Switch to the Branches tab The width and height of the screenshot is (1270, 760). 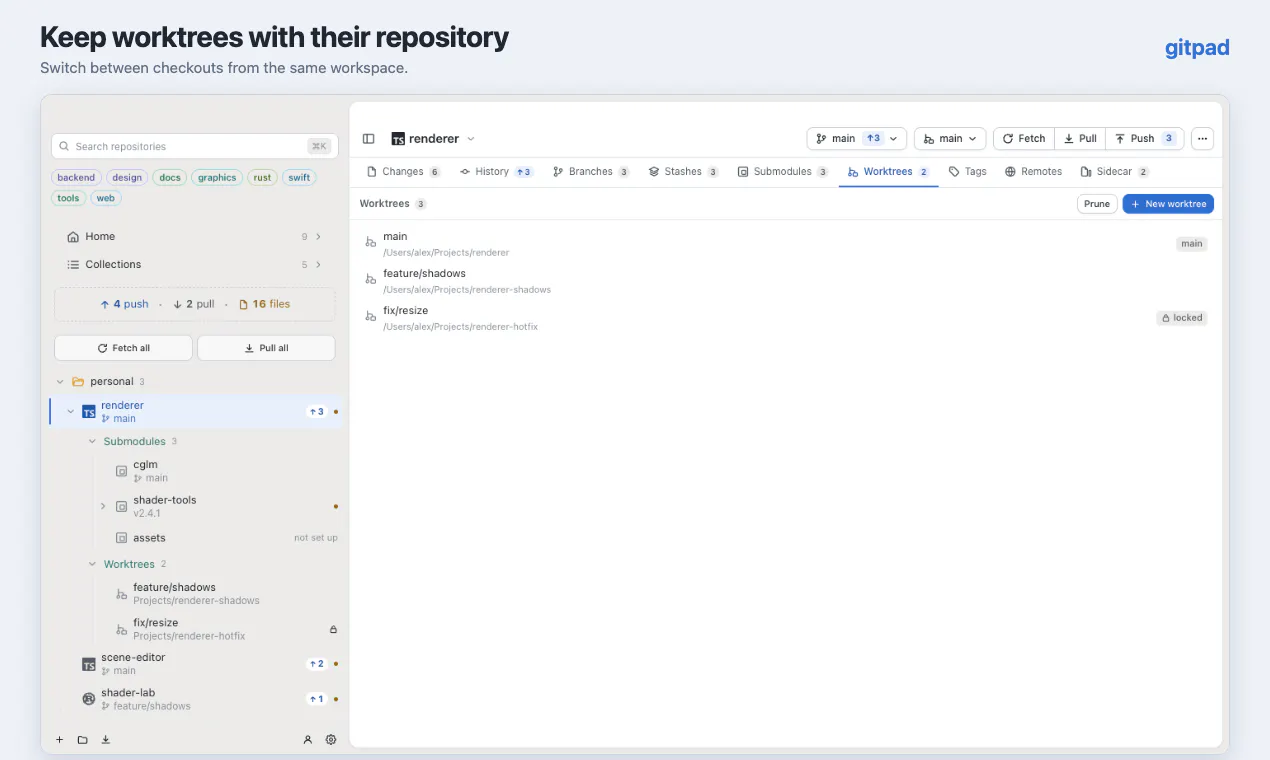coord(591,172)
